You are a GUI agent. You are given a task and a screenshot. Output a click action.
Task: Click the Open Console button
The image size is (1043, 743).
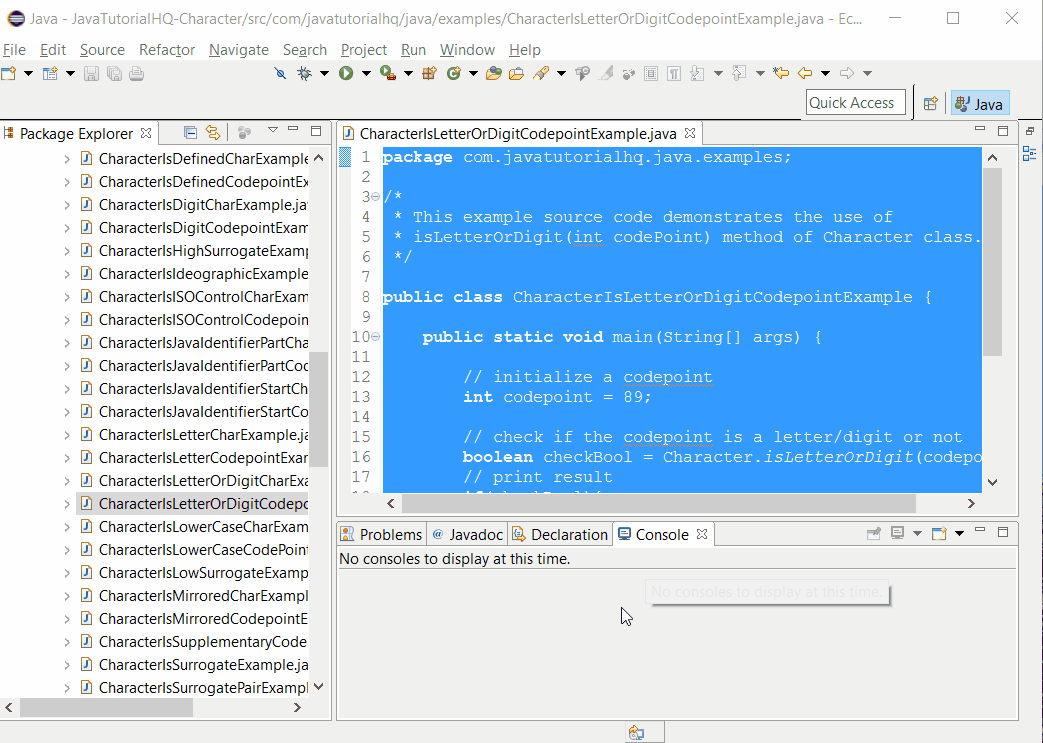click(x=939, y=533)
